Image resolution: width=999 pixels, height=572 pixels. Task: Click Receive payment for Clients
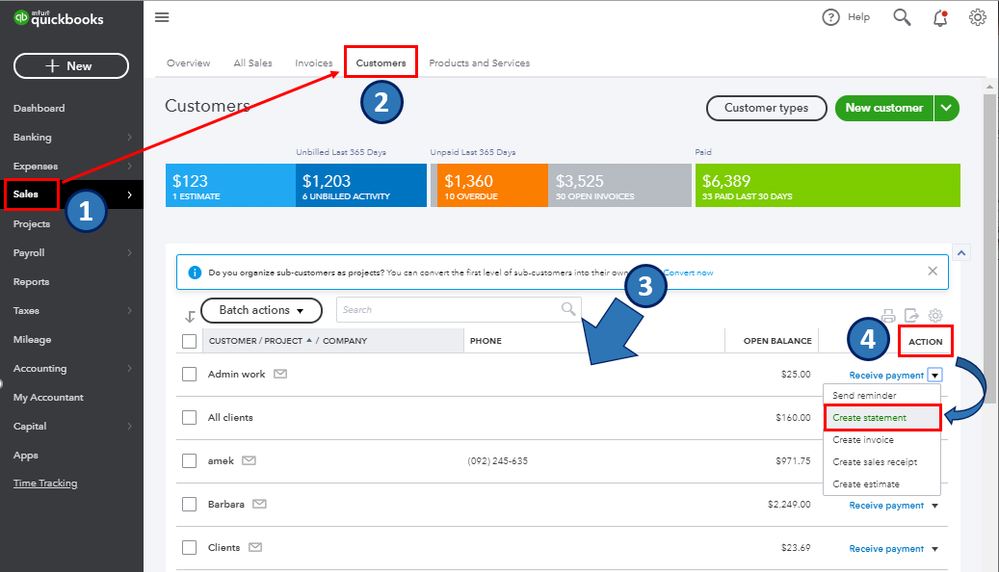click(886, 548)
